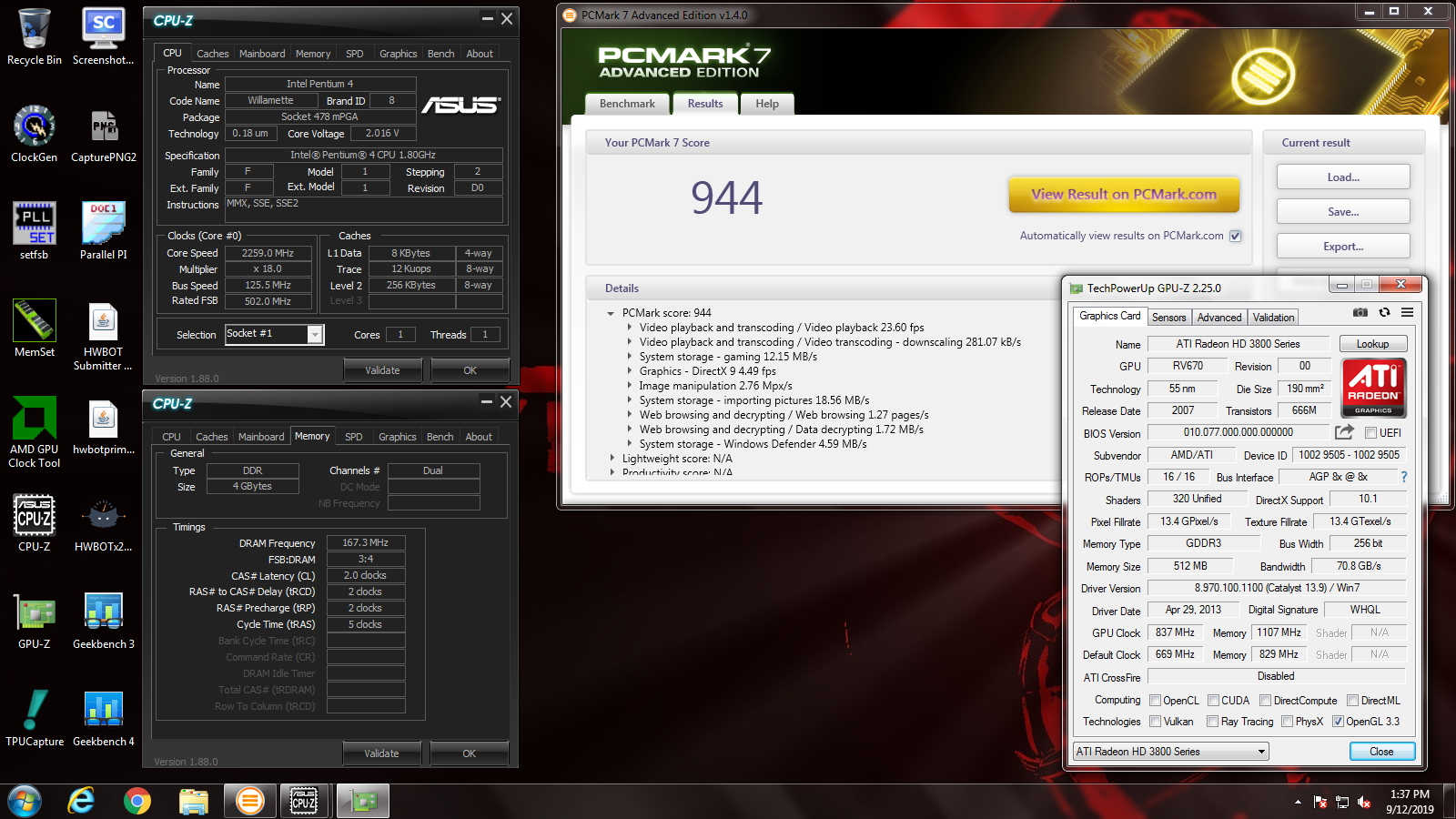Toggle OpenGL 3.3 checkbox in GPU-Z

tap(1338, 722)
